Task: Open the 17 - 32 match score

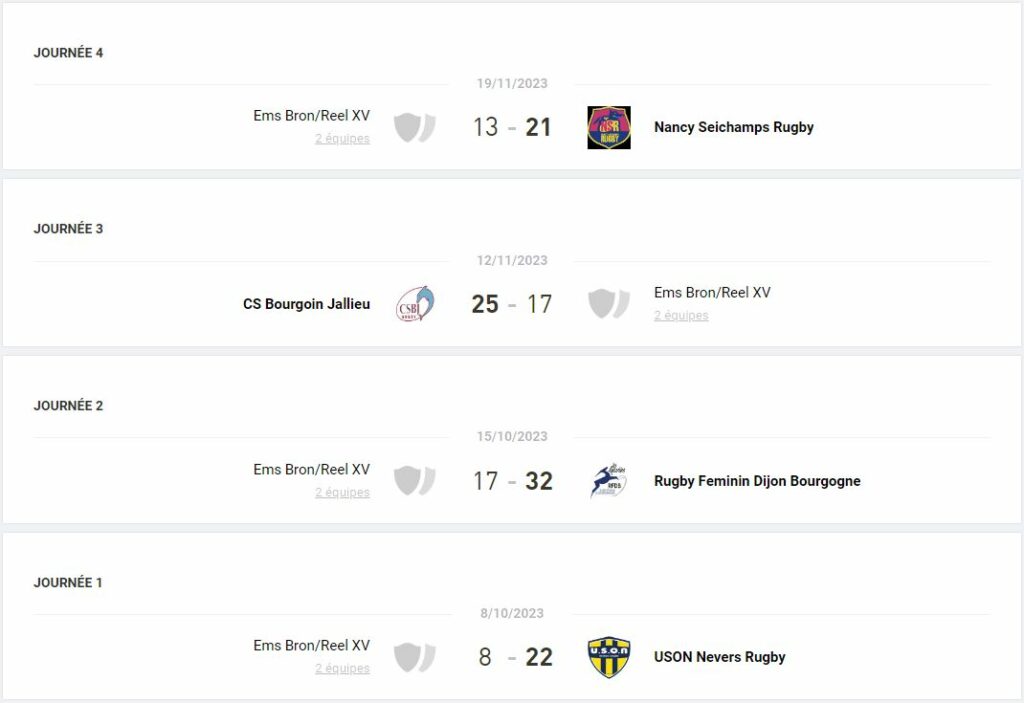Action: coord(513,481)
